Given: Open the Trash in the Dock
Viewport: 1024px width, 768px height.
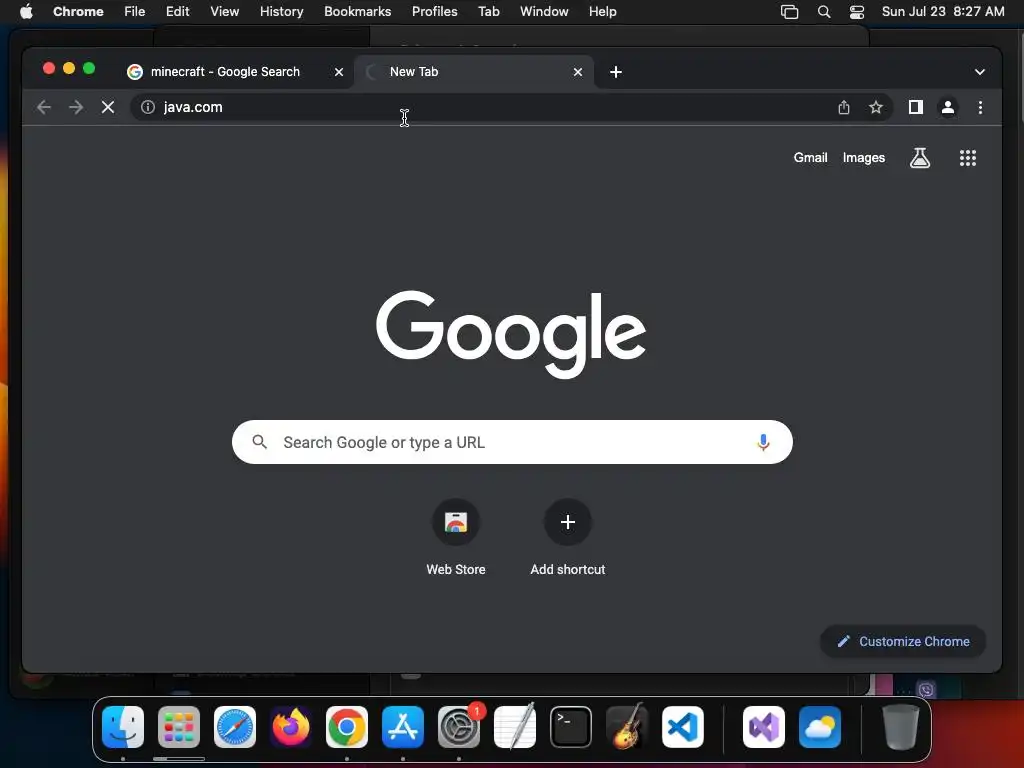Looking at the screenshot, I should tap(901, 727).
